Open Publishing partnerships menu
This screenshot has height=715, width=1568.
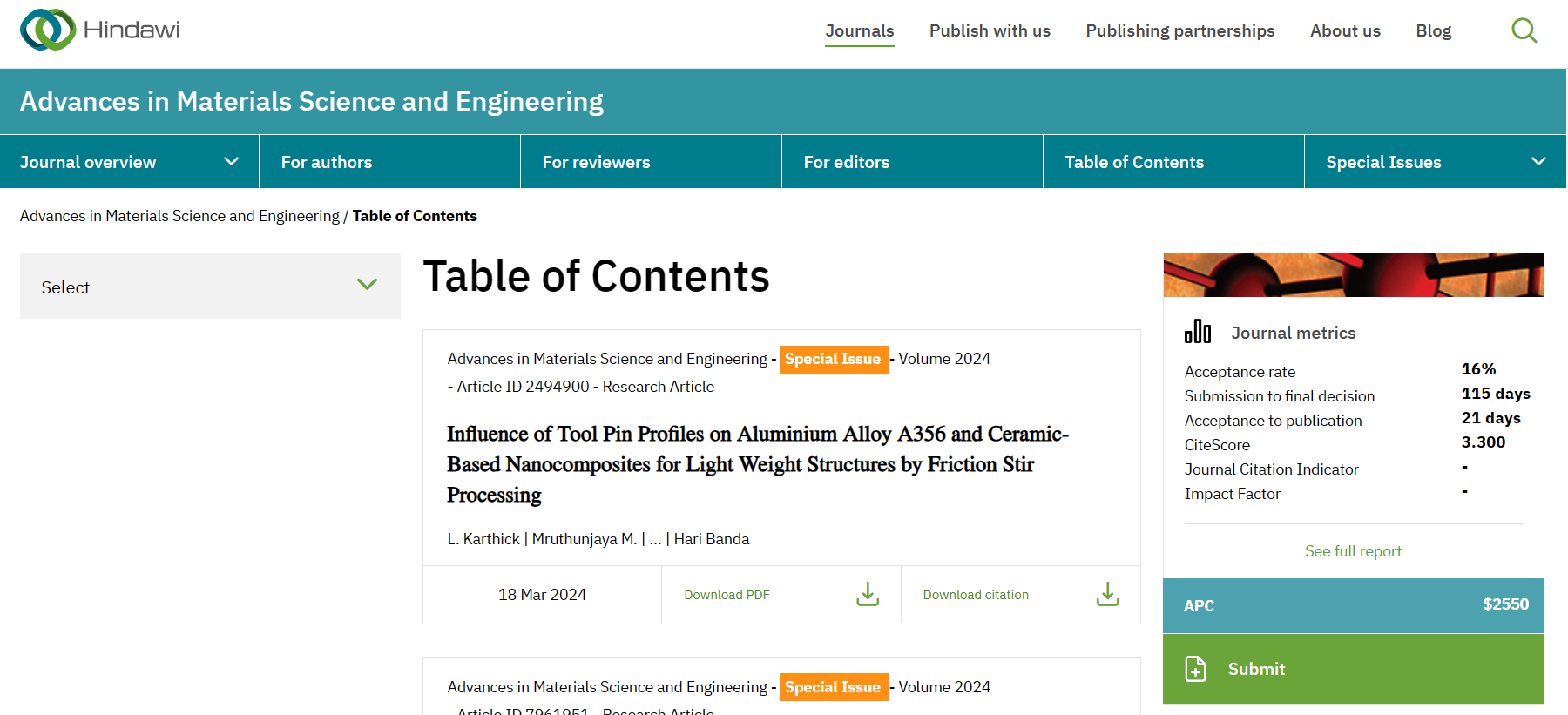point(1180,30)
